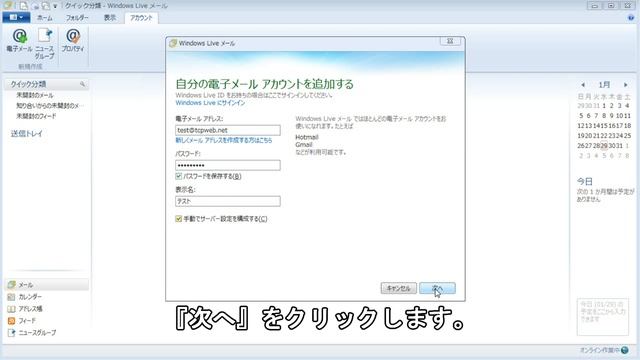Screen dimensions: 640x360
Task: Click the パスワード input field
Action: click(x=228, y=165)
